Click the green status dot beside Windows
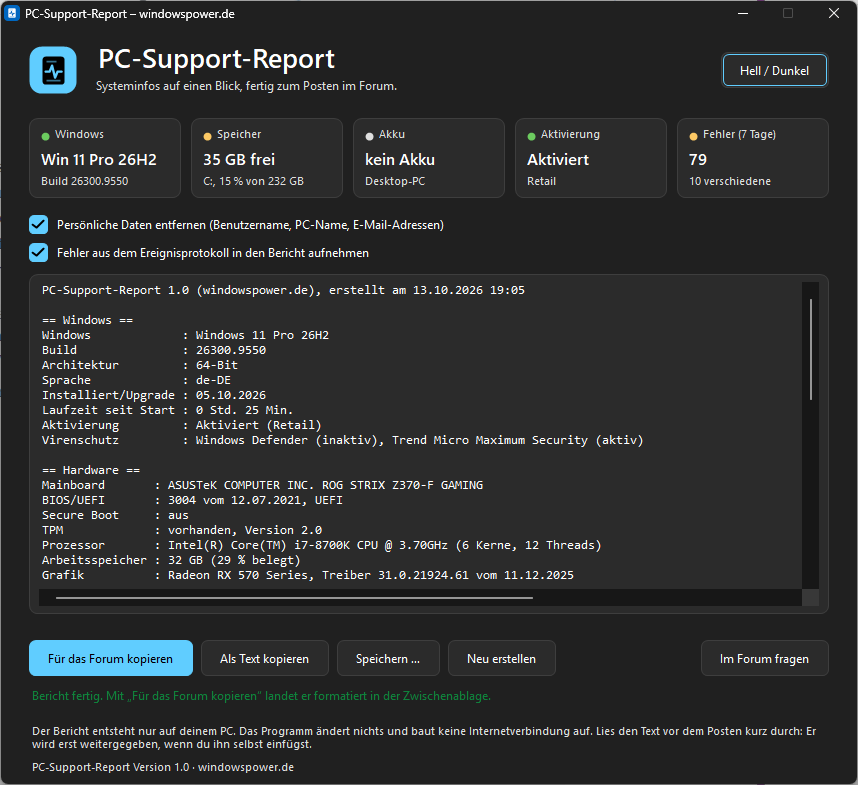Image resolution: width=858 pixels, height=785 pixels. [x=45, y=136]
